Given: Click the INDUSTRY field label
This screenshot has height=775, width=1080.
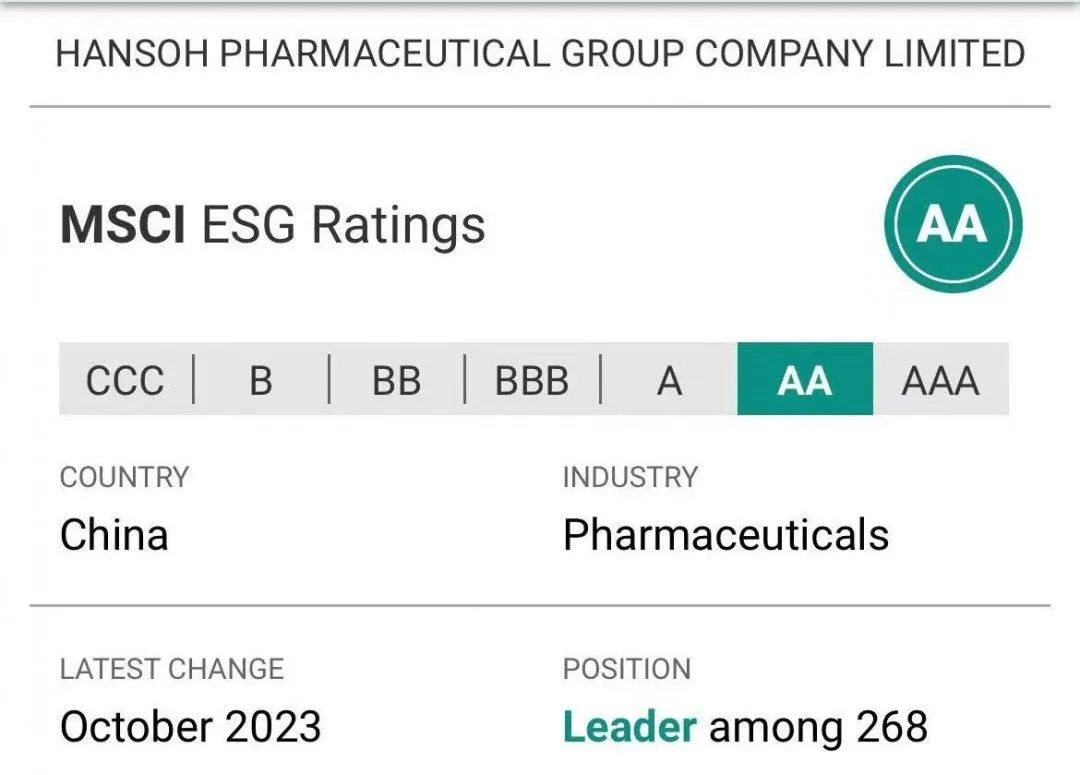Looking at the screenshot, I should pos(630,478).
